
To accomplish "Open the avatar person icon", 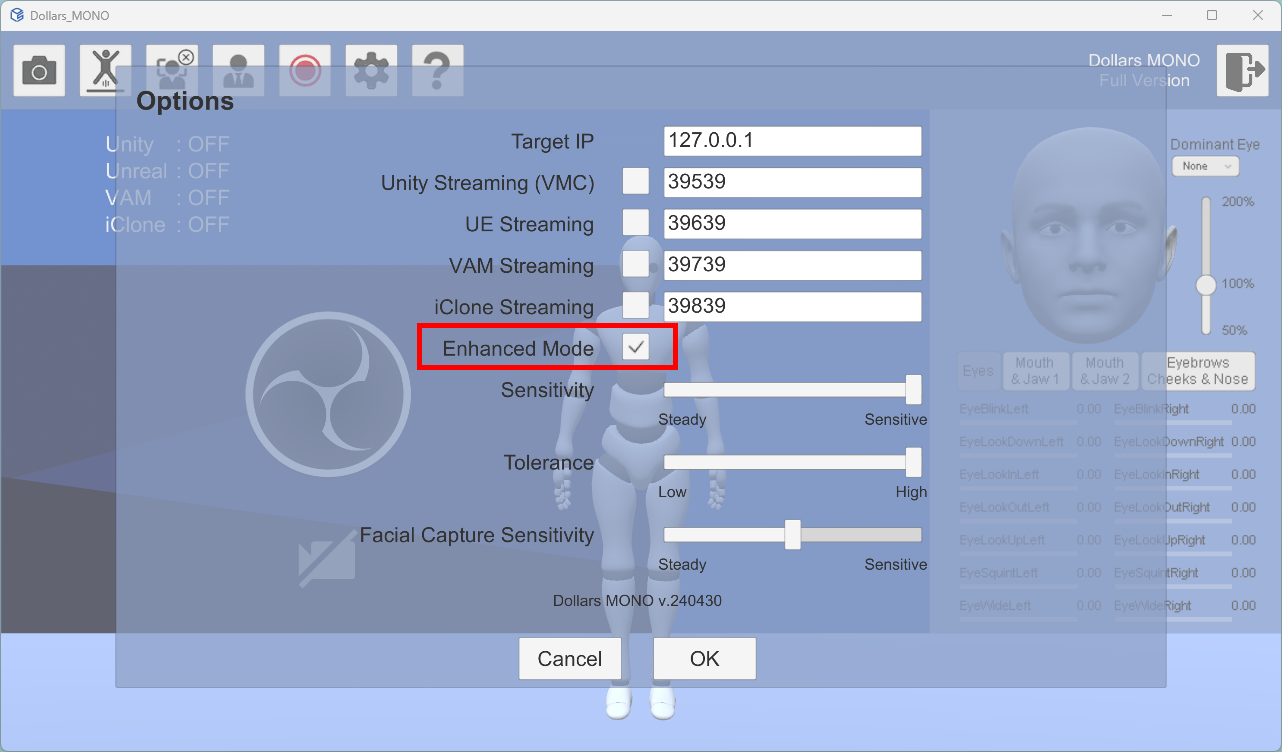I will (238, 71).
